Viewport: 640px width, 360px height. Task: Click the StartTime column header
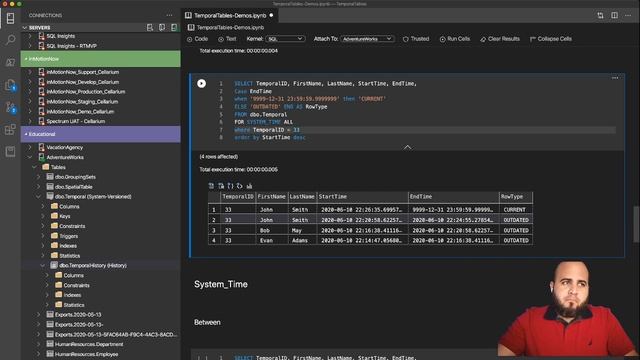(x=362, y=197)
